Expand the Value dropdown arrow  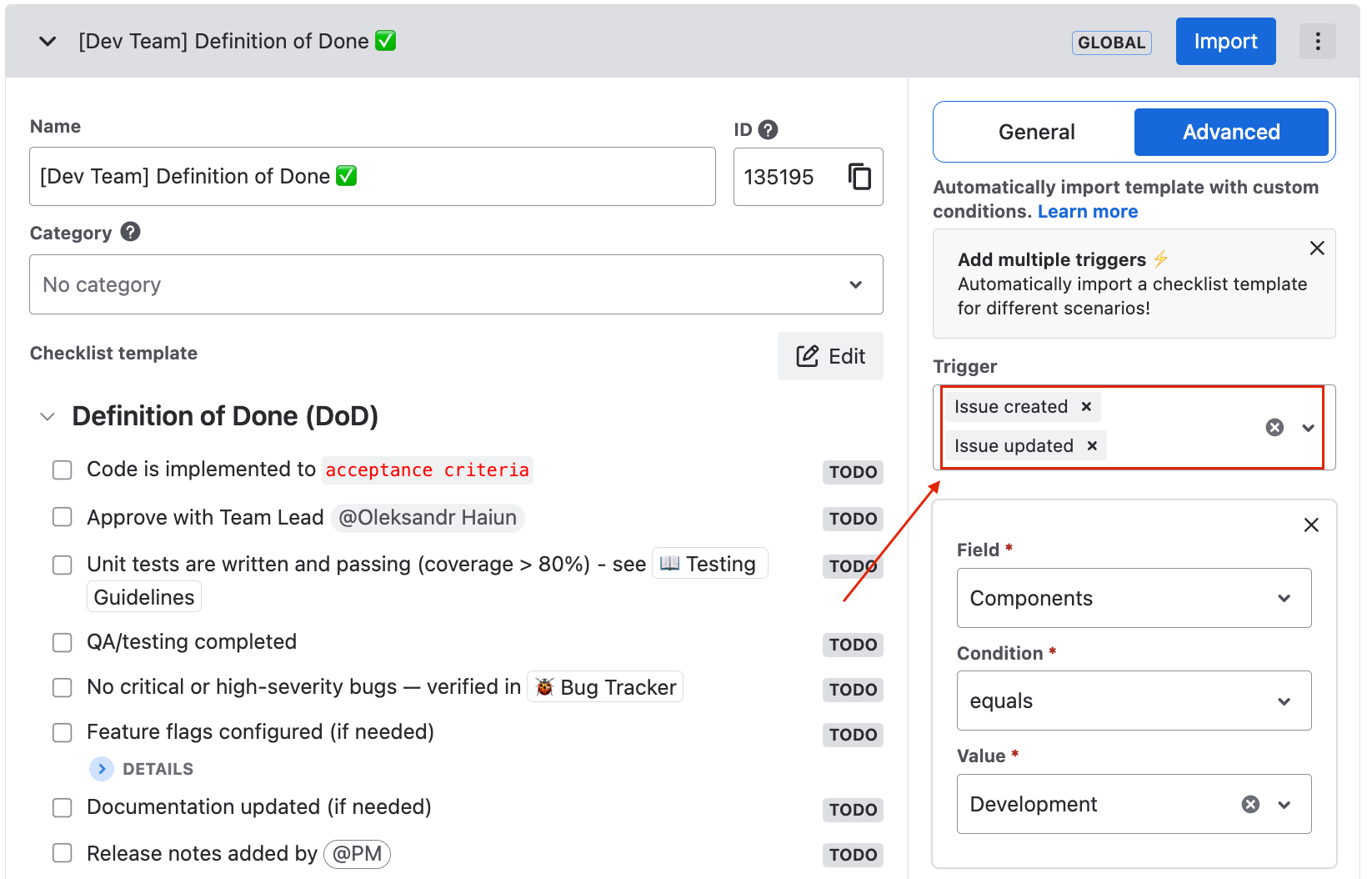[1284, 805]
